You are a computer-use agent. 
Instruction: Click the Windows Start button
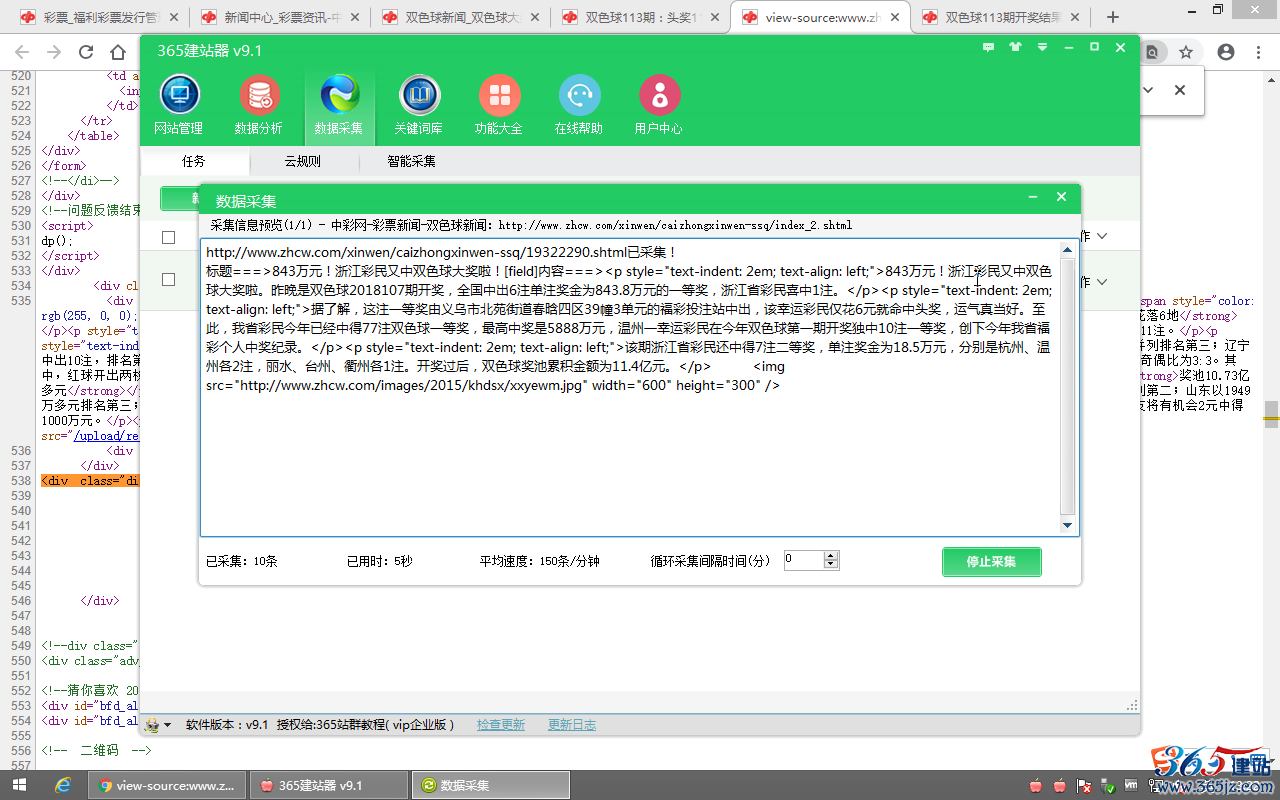coord(18,785)
